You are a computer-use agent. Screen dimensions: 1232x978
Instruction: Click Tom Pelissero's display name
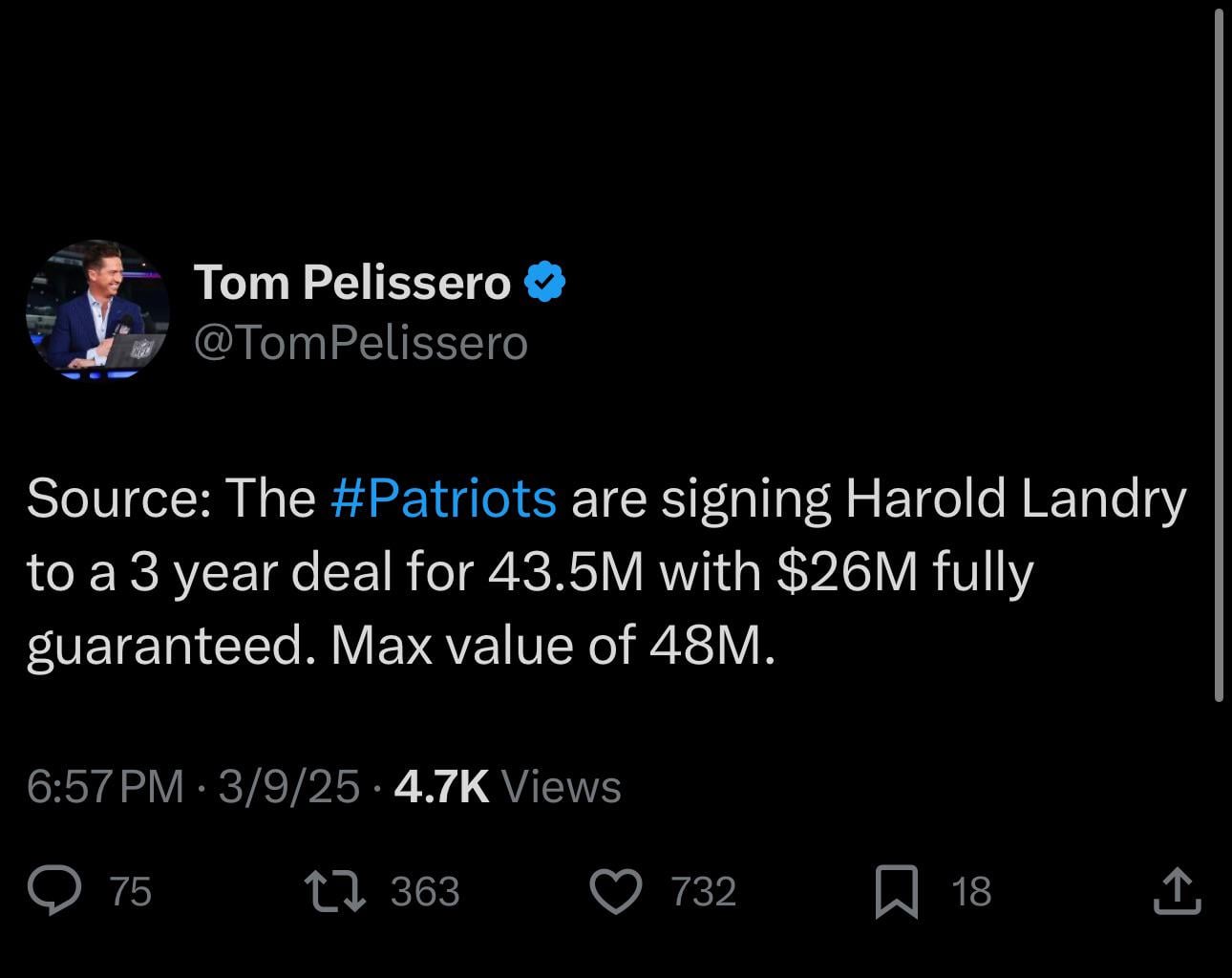353,282
